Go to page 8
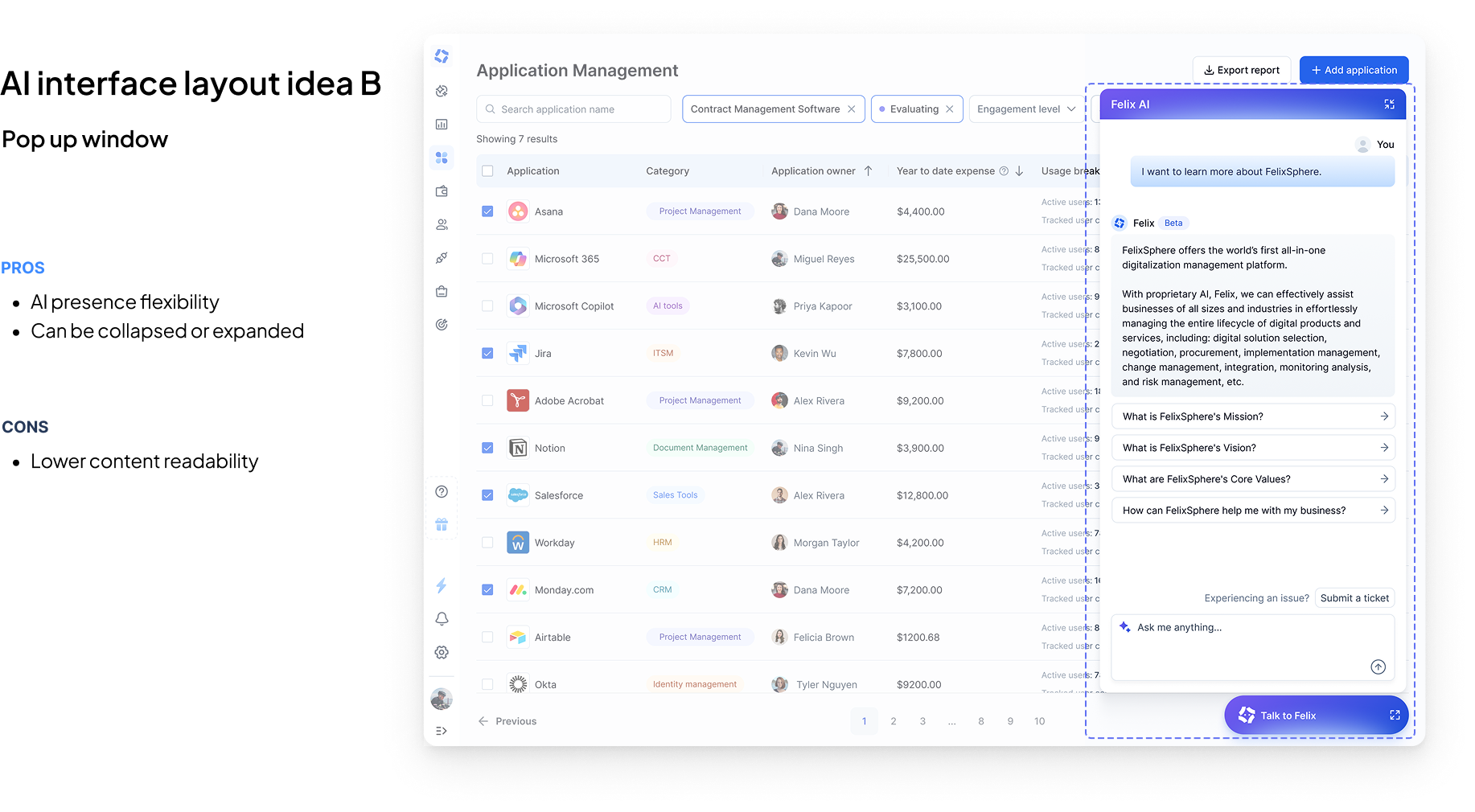1475x812 pixels. click(x=981, y=721)
